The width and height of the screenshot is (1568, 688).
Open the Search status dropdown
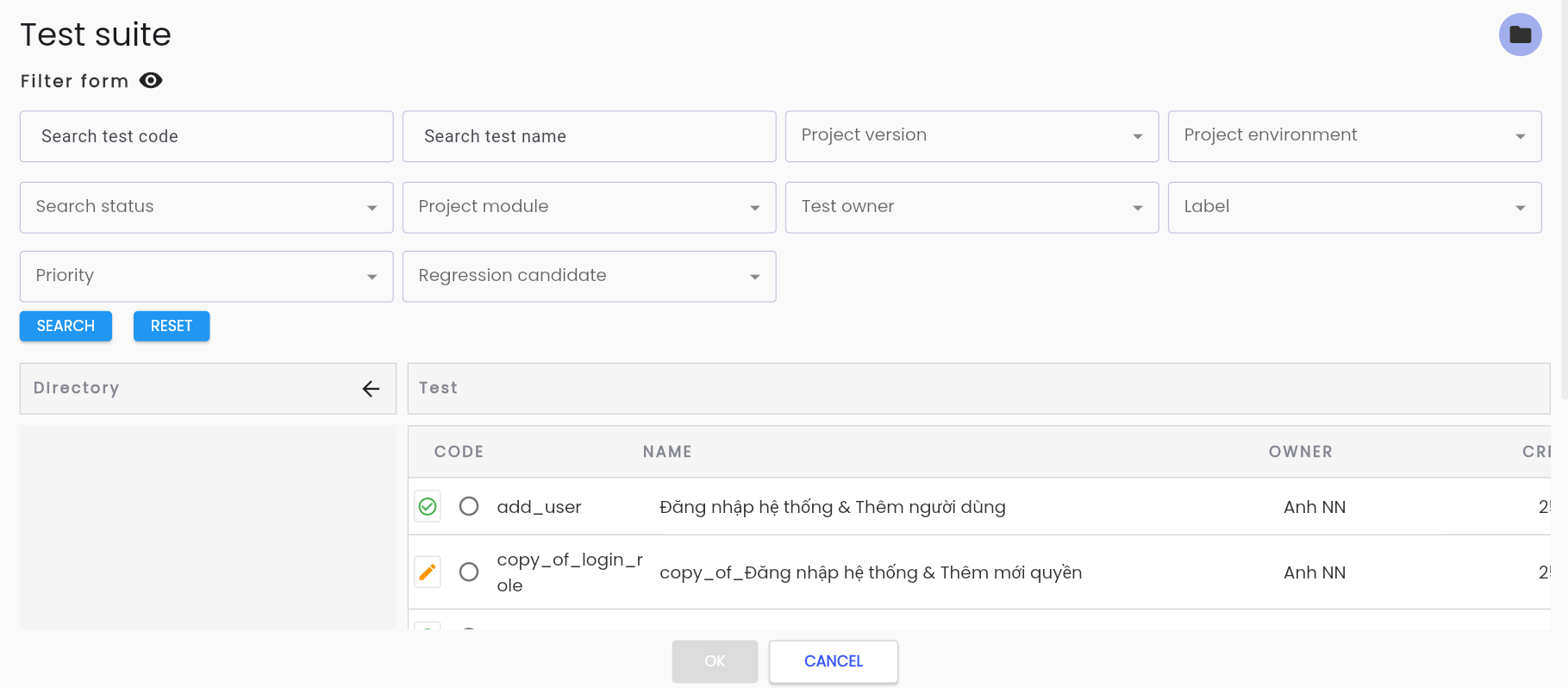point(206,207)
